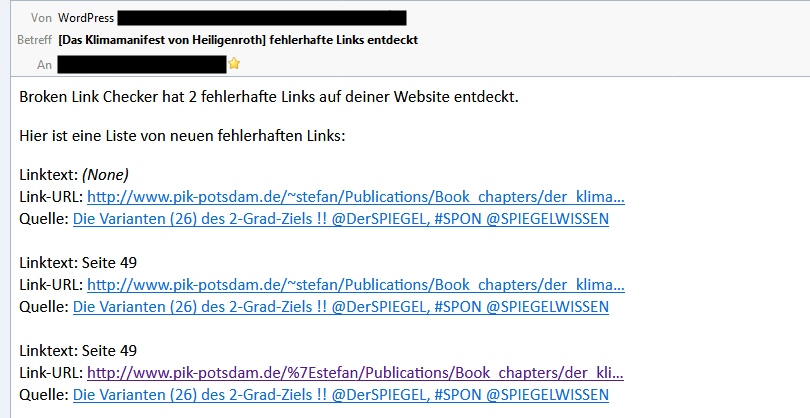Open Quelle link below the (None) entry
The width and height of the screenshot is (810, 418).
tap(341, 219)
